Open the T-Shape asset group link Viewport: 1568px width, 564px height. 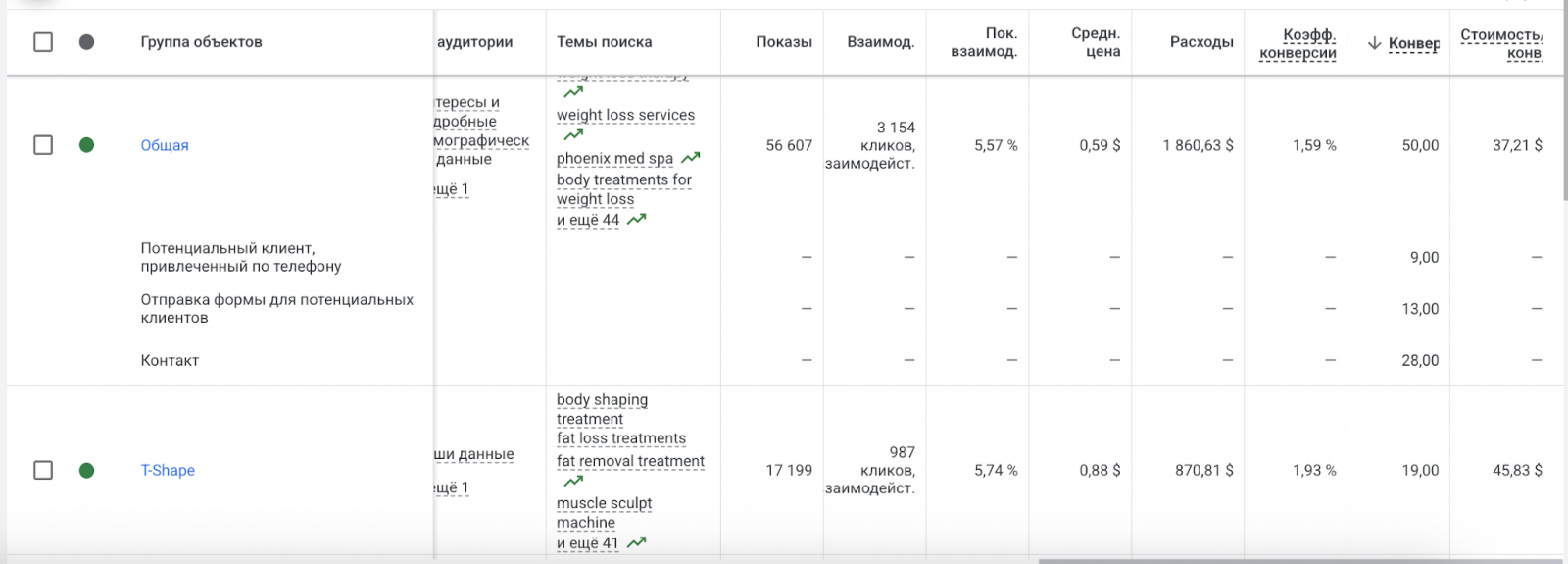pos(168,471)
